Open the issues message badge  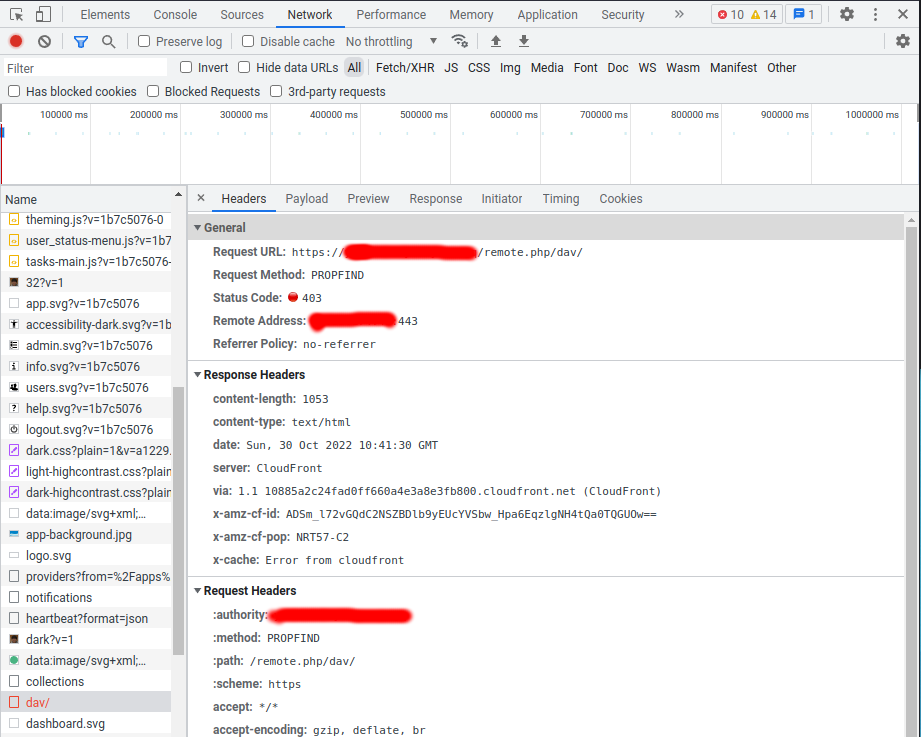[804, 15]
